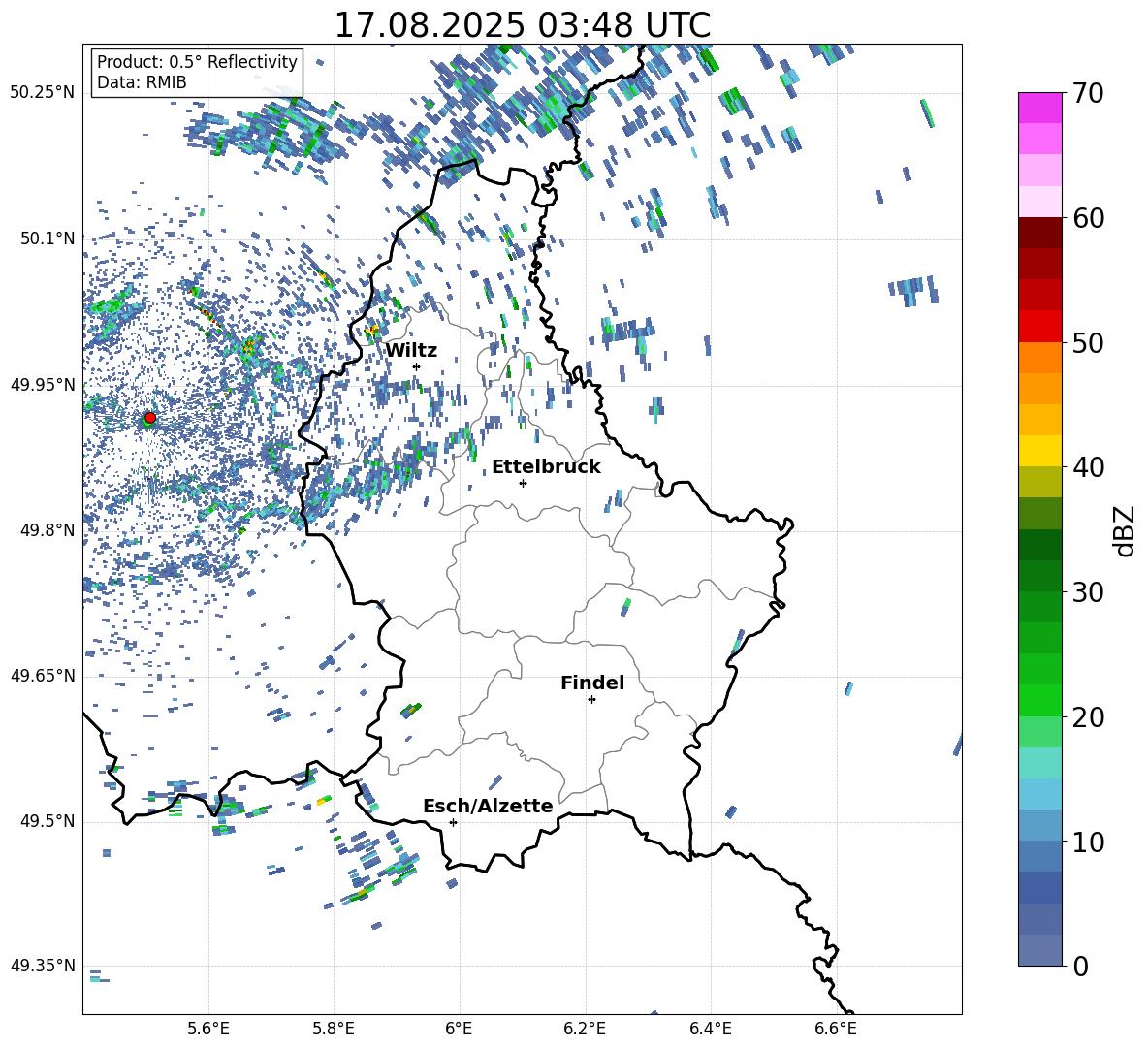Click the colorbar tick label 10

1088,842
